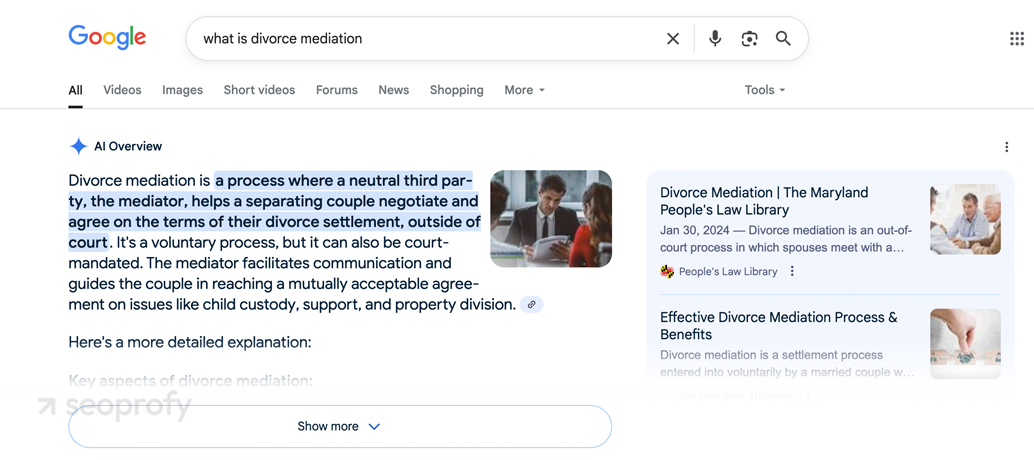The image size is (1034, 460).
Task: Click the Maryland flag favicon for People's Law Library
Action: pyautogui.click(x=667, y=272)
